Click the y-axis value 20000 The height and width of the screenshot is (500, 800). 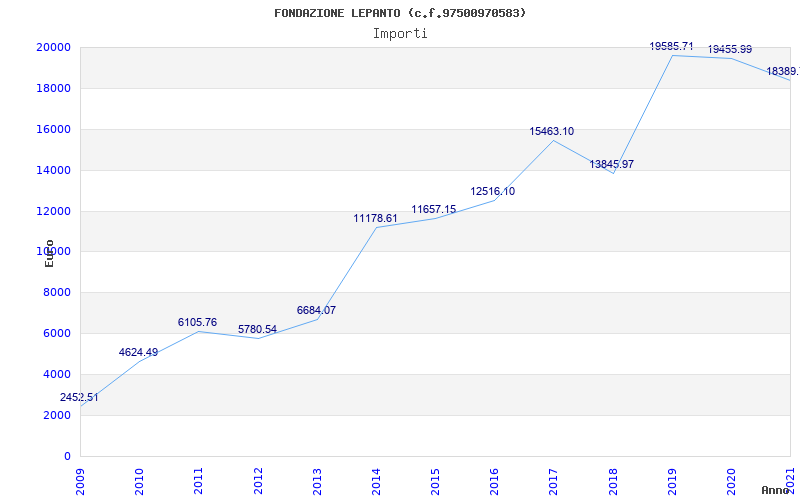point(53,47)
